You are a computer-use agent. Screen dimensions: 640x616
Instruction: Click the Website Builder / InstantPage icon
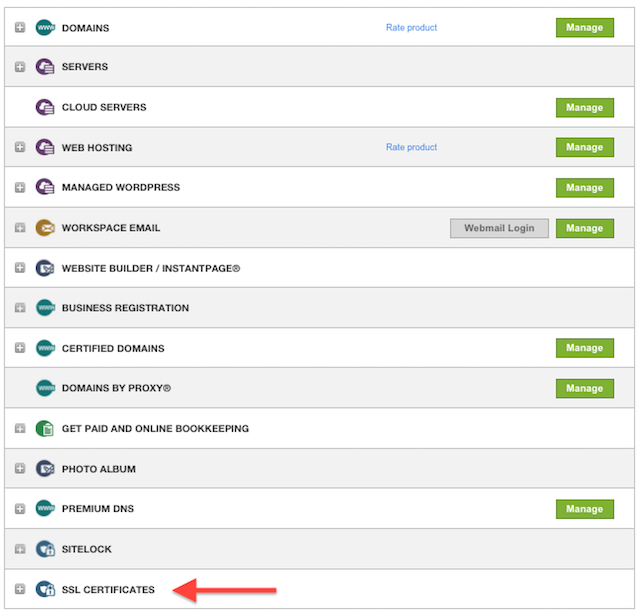pos(45,268)
